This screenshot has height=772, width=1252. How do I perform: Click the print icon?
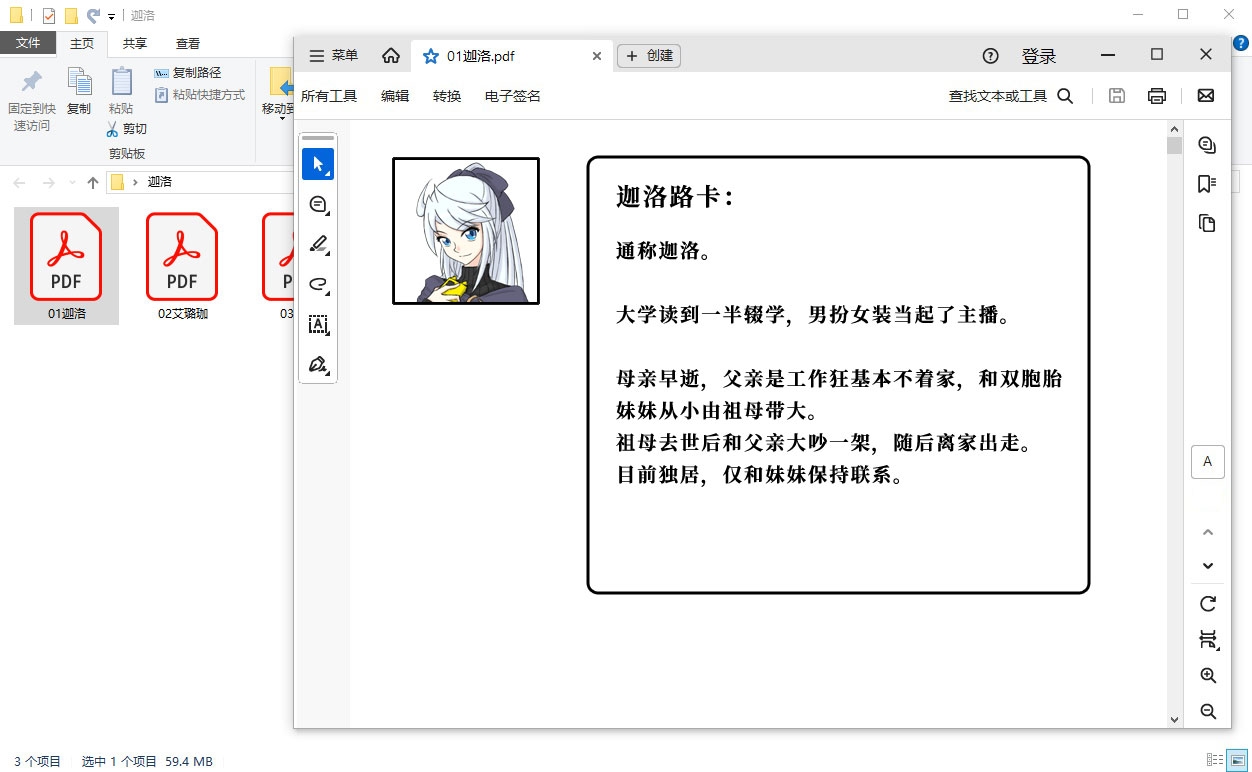[1157, 96]
